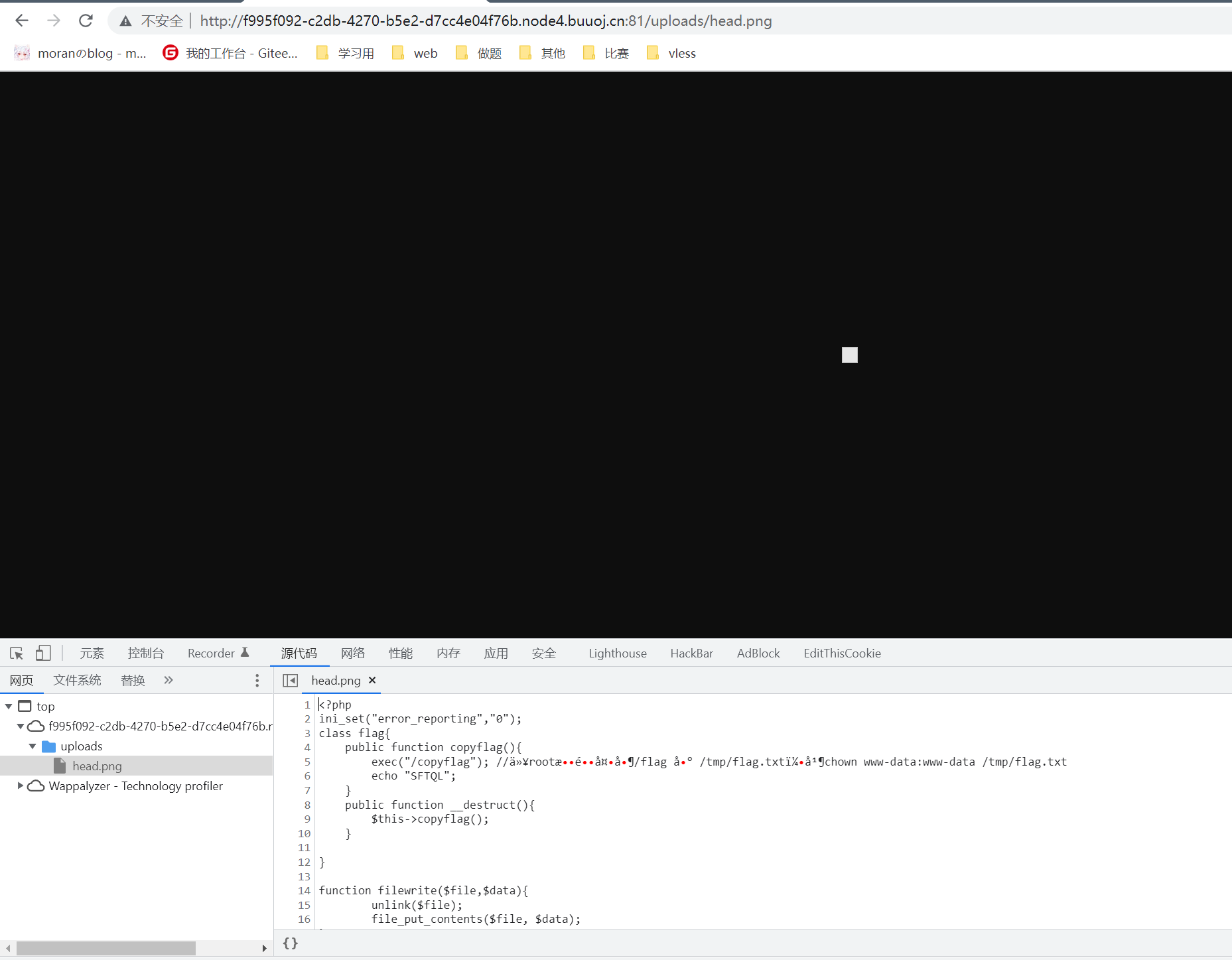Click the browser back arrow

[x=22, y=21]
